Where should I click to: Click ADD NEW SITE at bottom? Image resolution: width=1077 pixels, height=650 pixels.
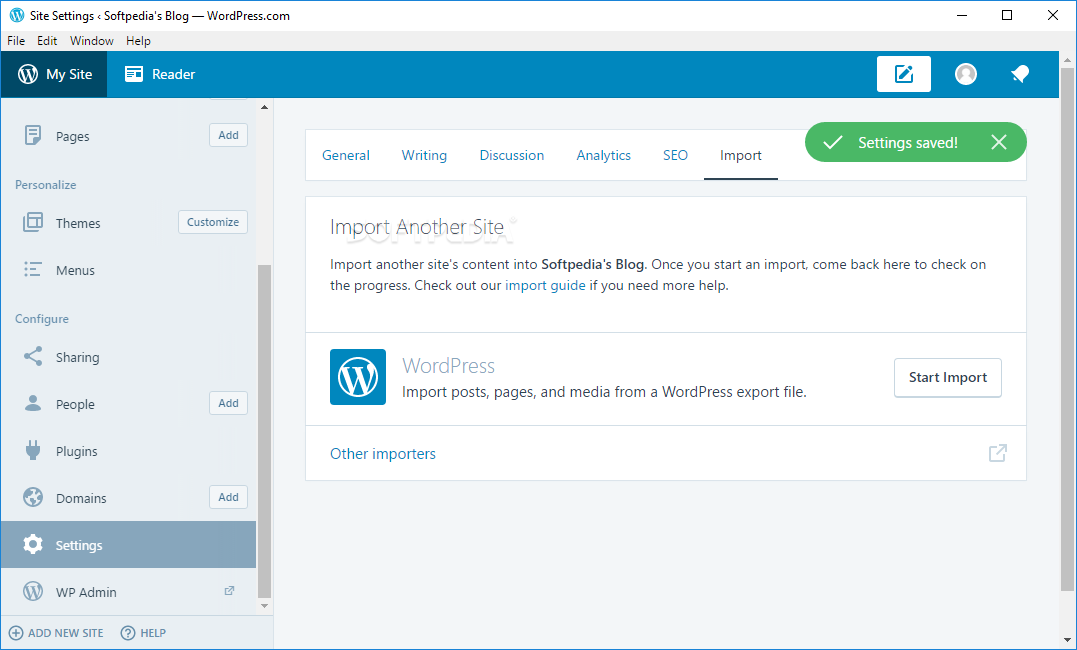pos(56,633)
